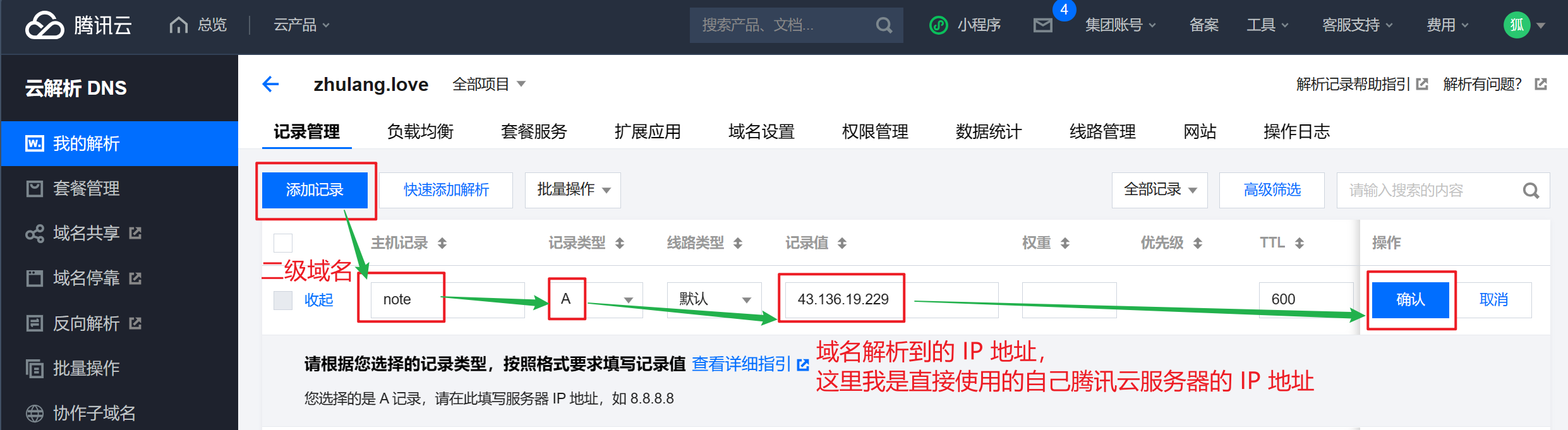Image resolution: width=1568 pixels, height=430 pixels.
Task: Open the 全部记录 filter dropdown
Action: [1160, 190]
